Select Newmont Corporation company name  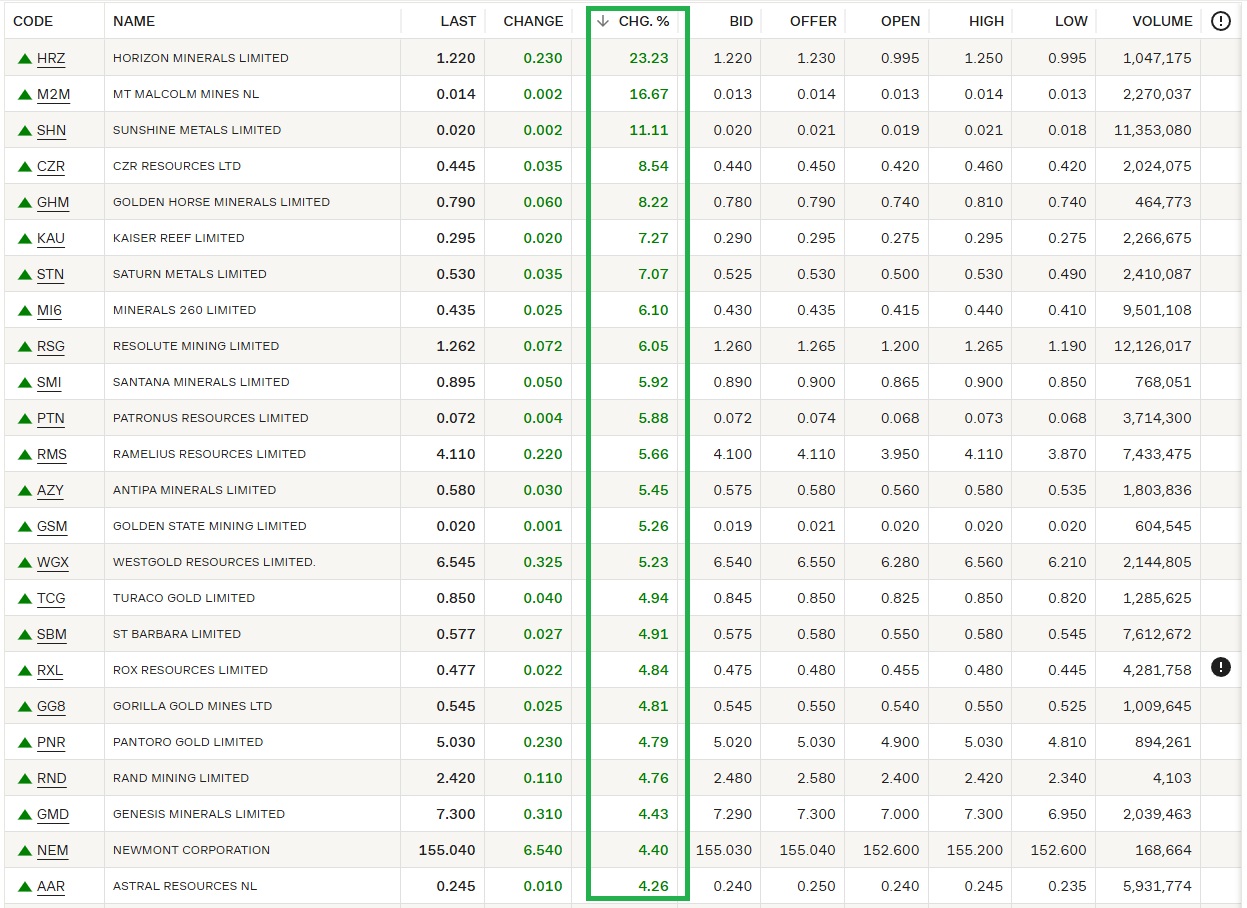point(191,850)
